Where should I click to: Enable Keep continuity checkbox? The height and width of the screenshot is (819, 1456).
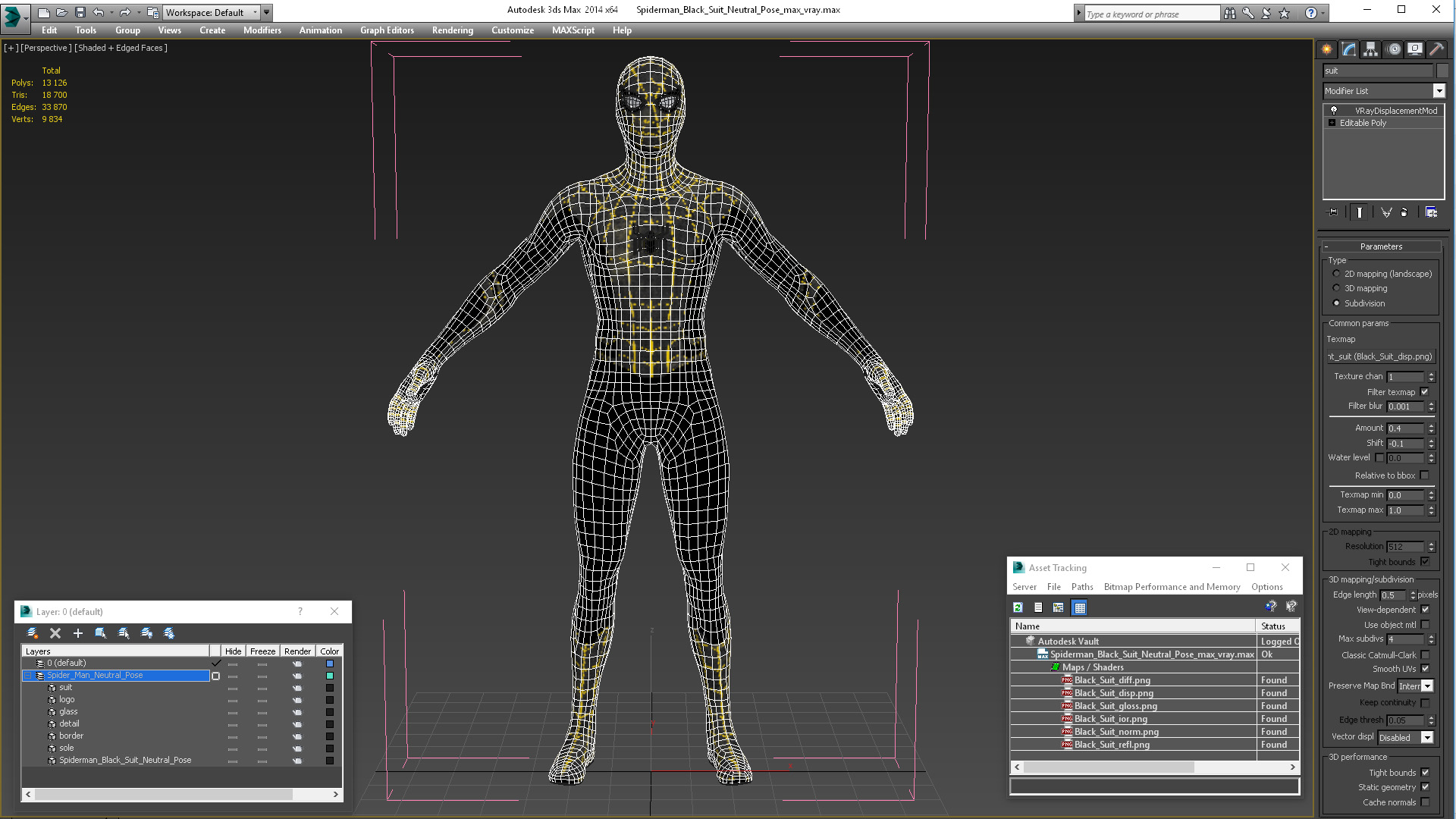click(x=1425, y=703)
